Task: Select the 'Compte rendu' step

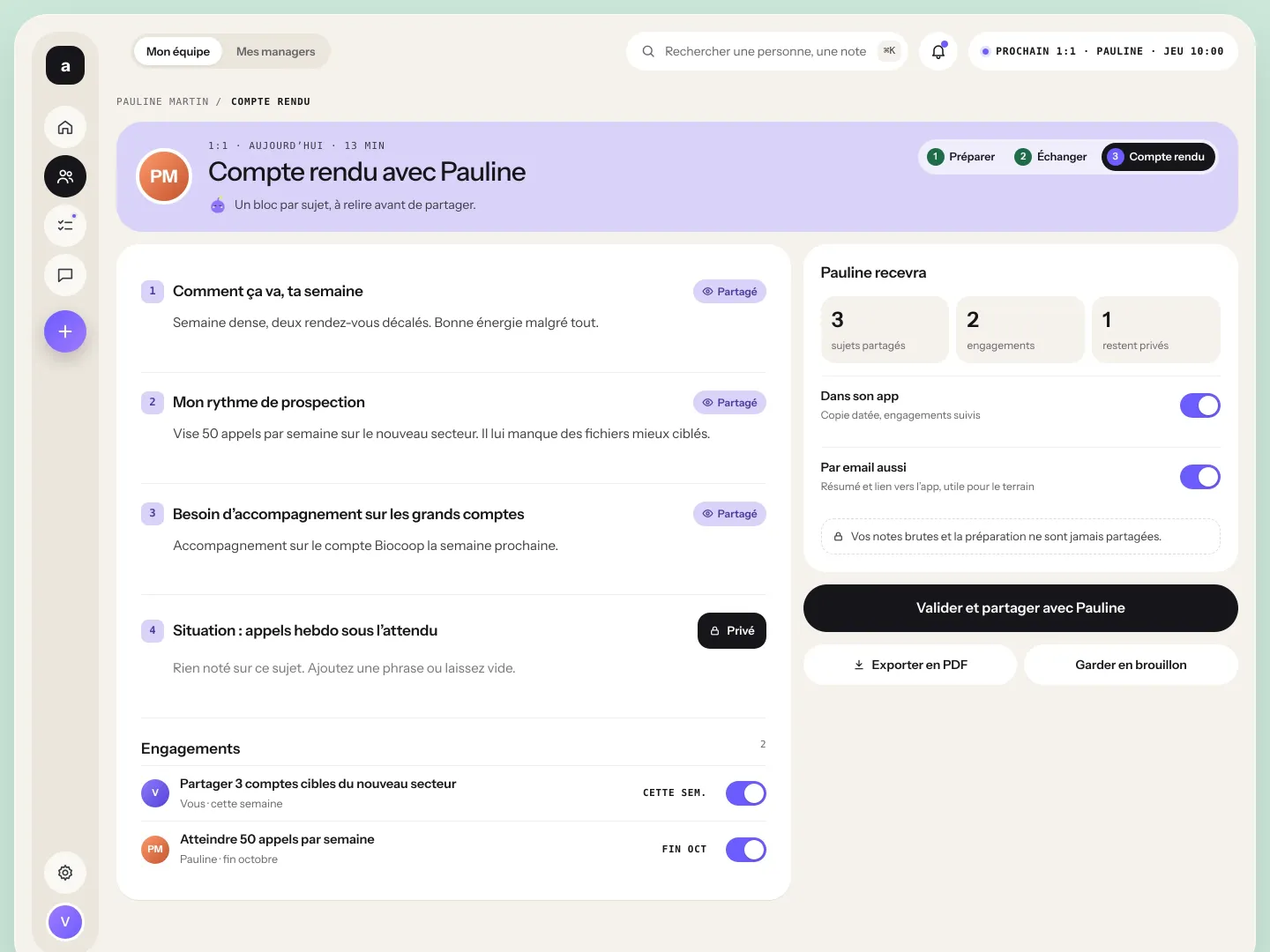Action: point(1158,157)
